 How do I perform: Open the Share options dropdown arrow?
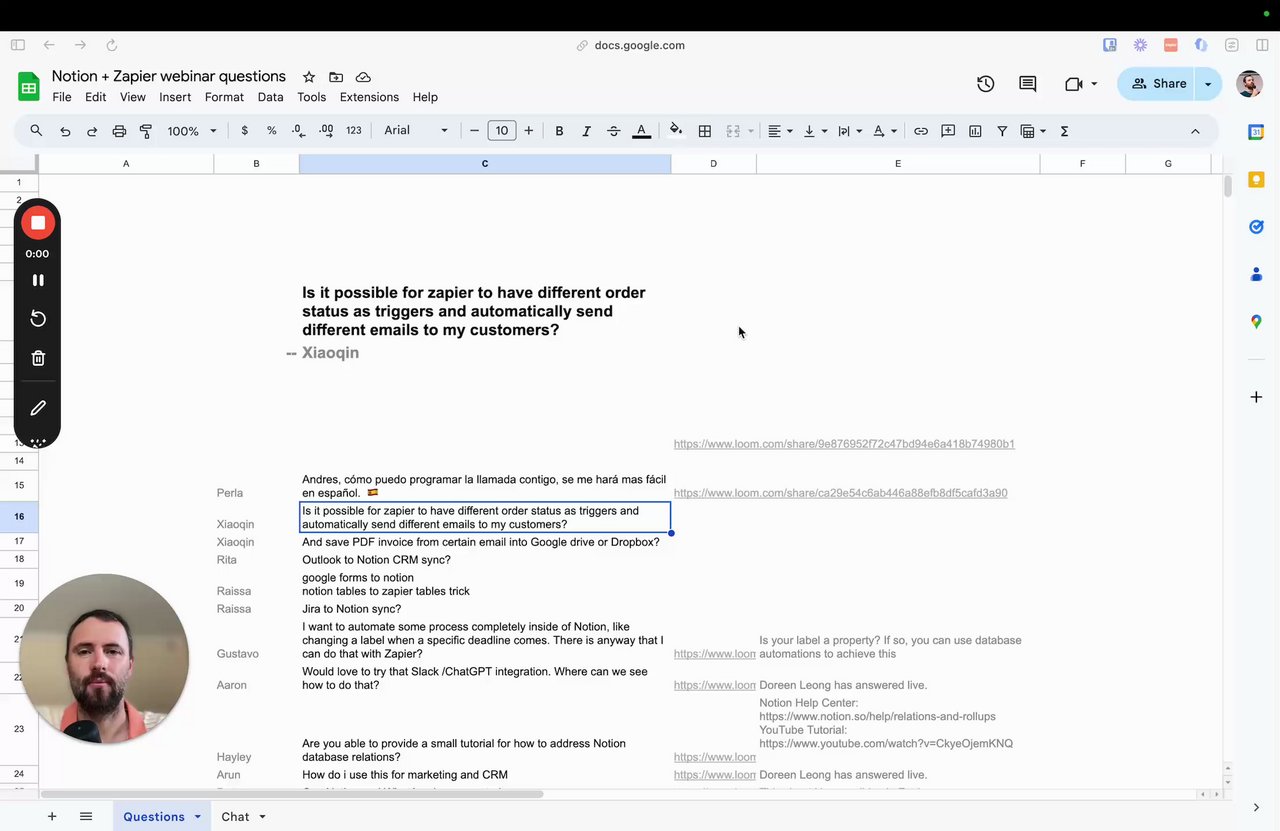click(1208, 84)
